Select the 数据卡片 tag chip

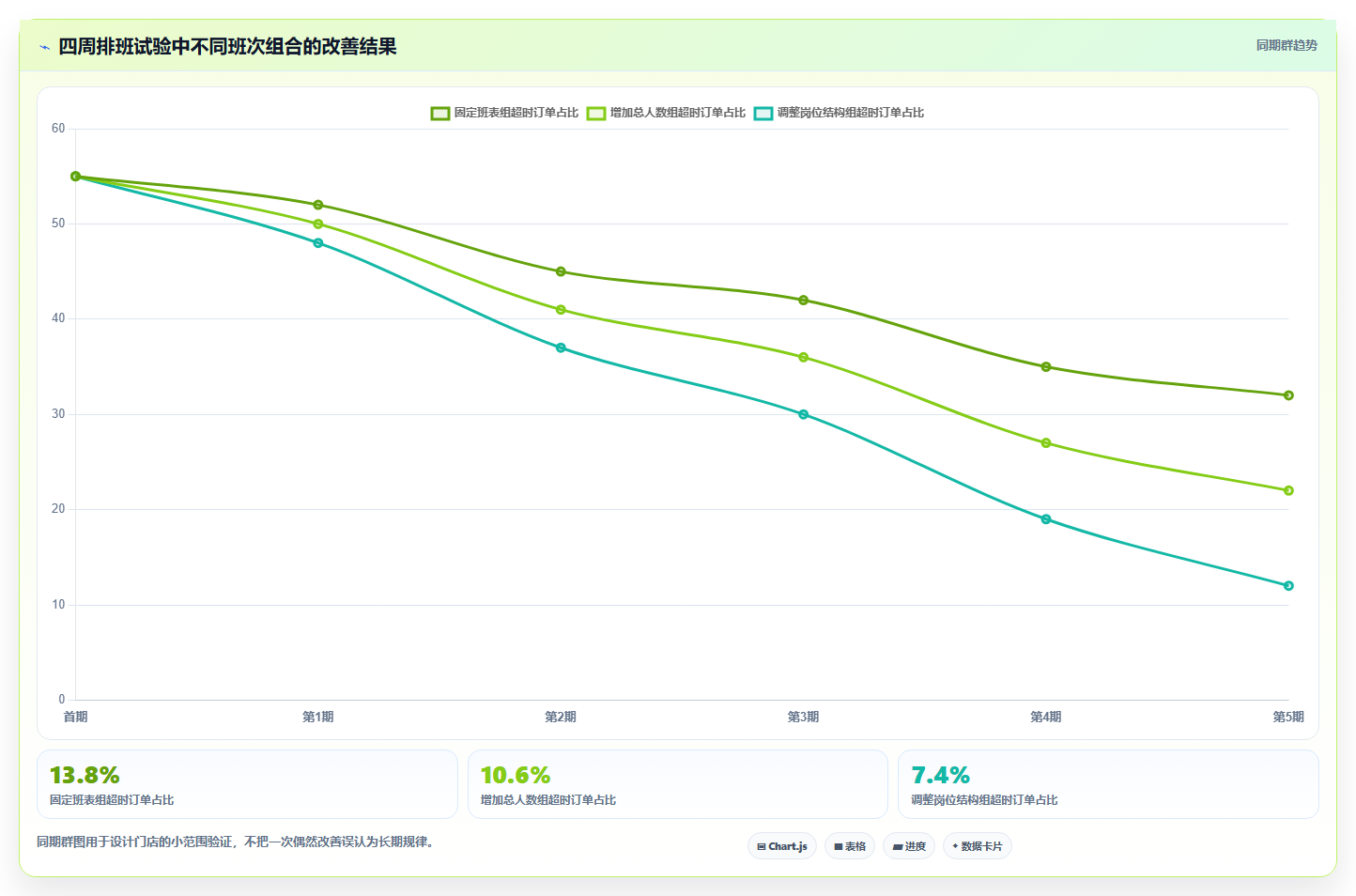(978, 846)
